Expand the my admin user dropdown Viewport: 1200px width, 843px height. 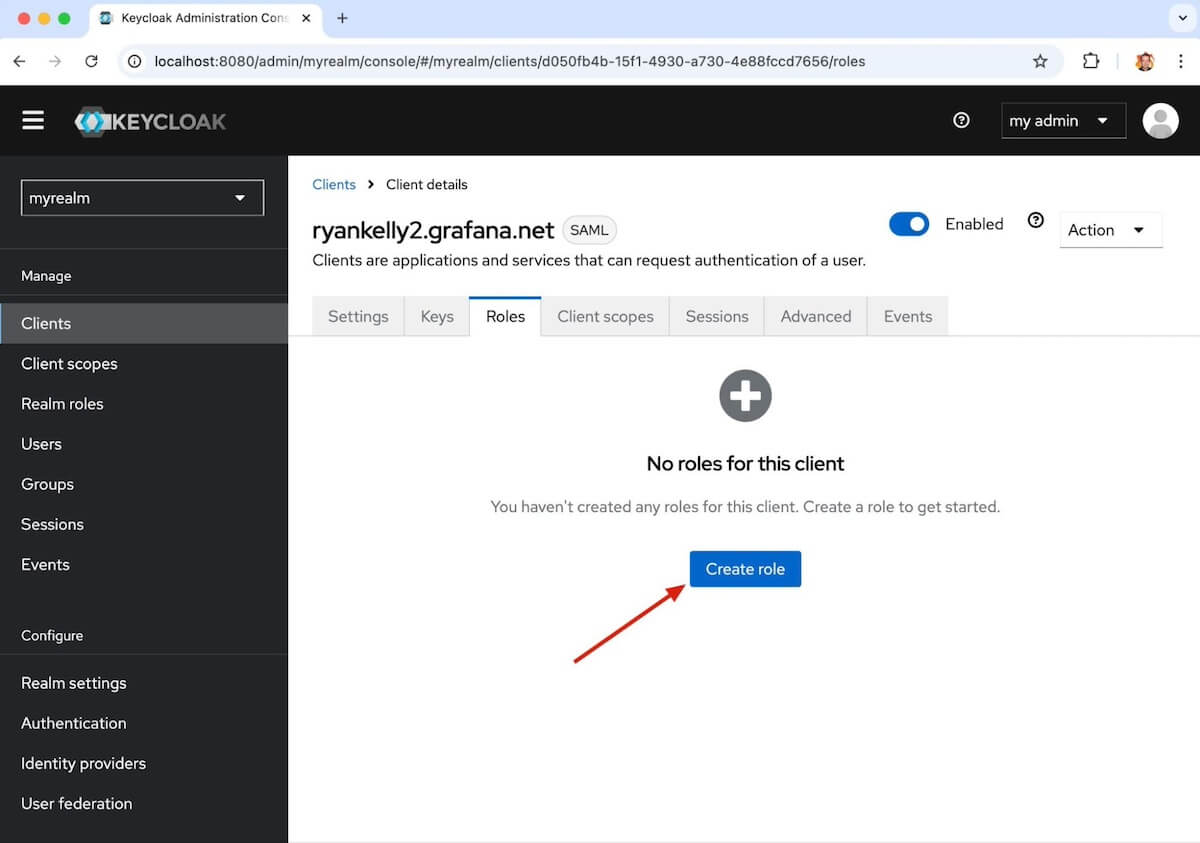tap(1063, 121)
